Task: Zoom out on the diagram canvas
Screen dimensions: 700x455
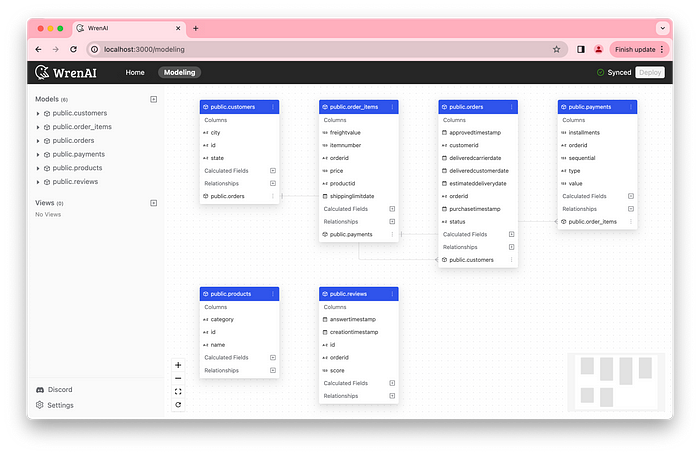Action: point(178,378)
